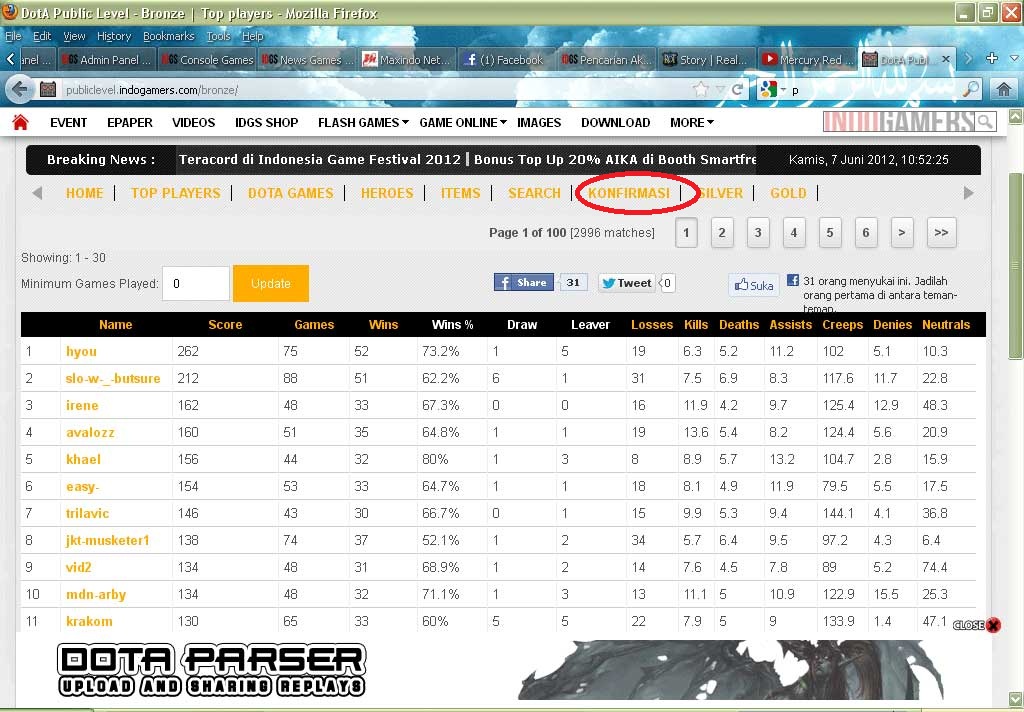Viewport: 1024px width, 712px height.
Task: Click the search magnifier in Indogamers logo
Action: [983, 122]
